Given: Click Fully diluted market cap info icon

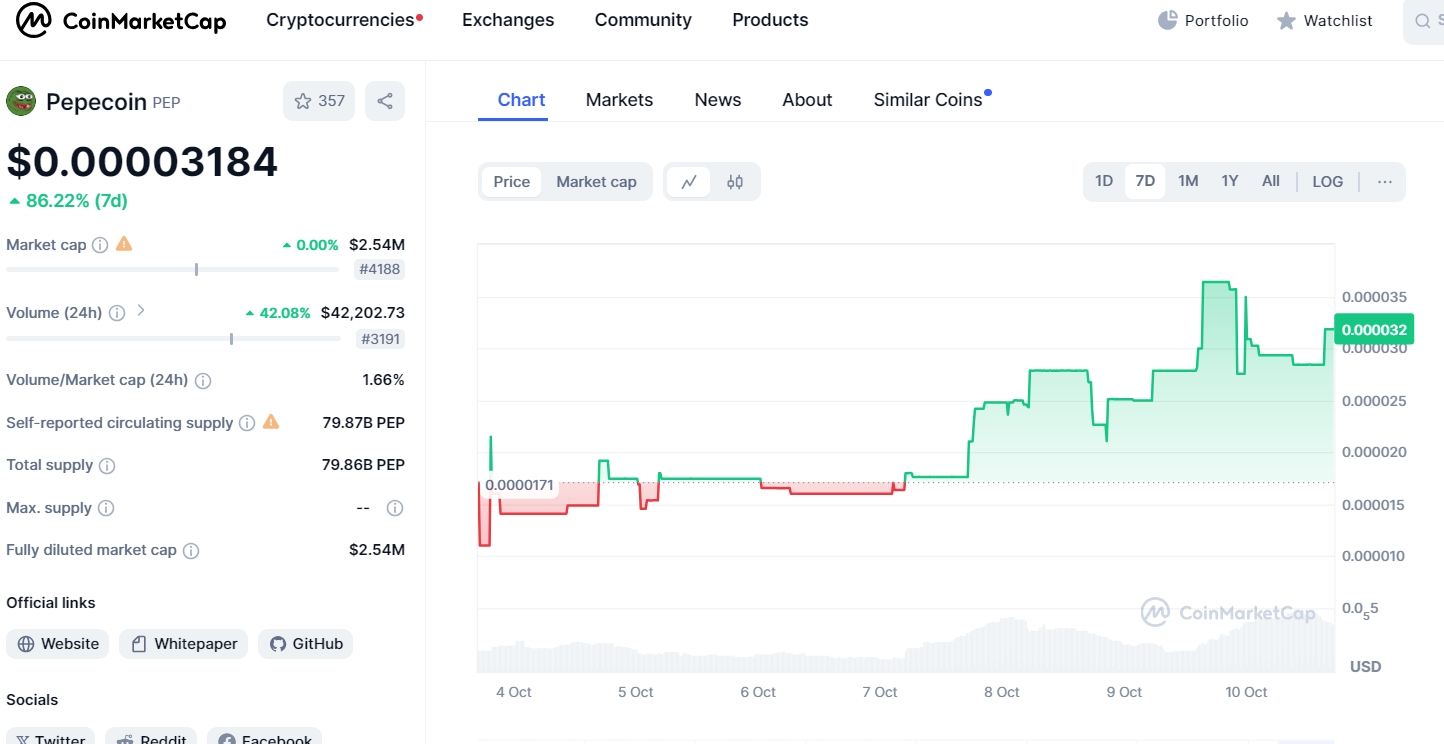Looking at the screenshot, I should tap(191, 550).
